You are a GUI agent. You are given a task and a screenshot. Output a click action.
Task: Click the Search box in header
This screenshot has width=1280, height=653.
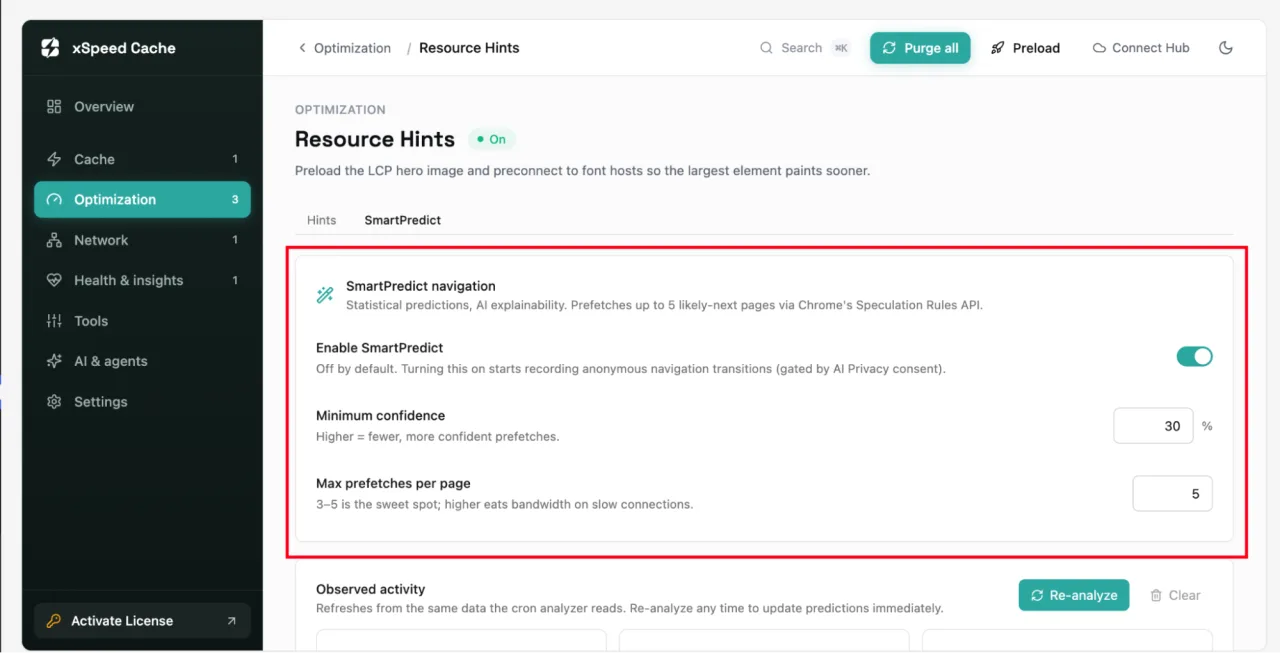[804, 48]
